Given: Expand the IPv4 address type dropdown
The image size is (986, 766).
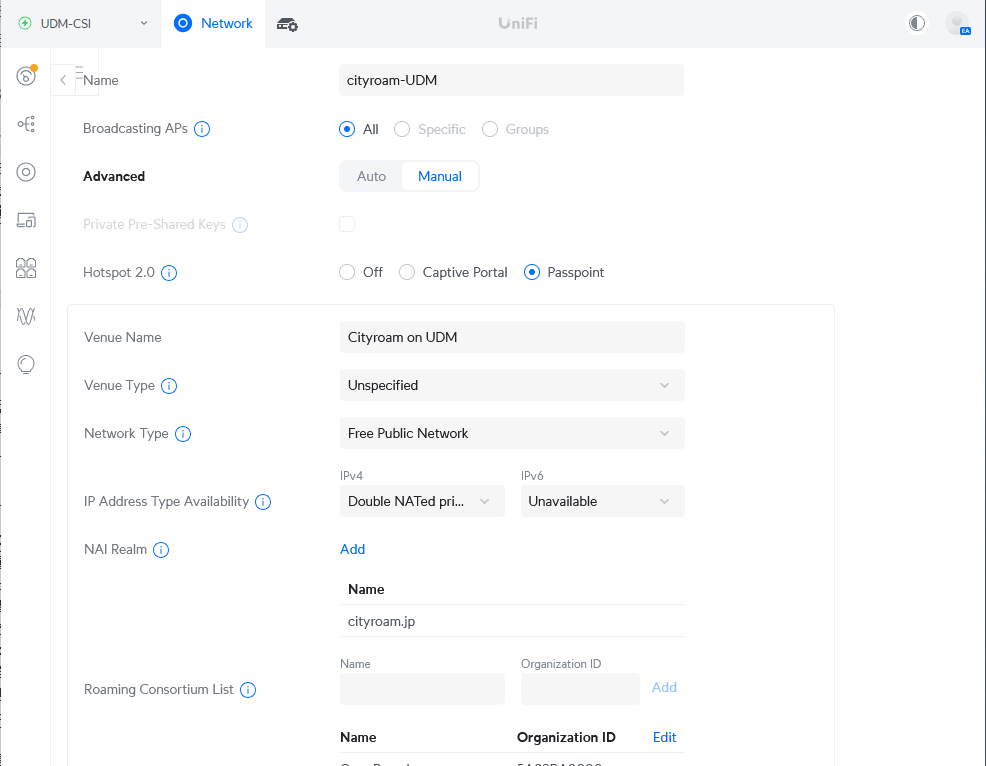Looking at the screenshot, I should click(421, 501).
